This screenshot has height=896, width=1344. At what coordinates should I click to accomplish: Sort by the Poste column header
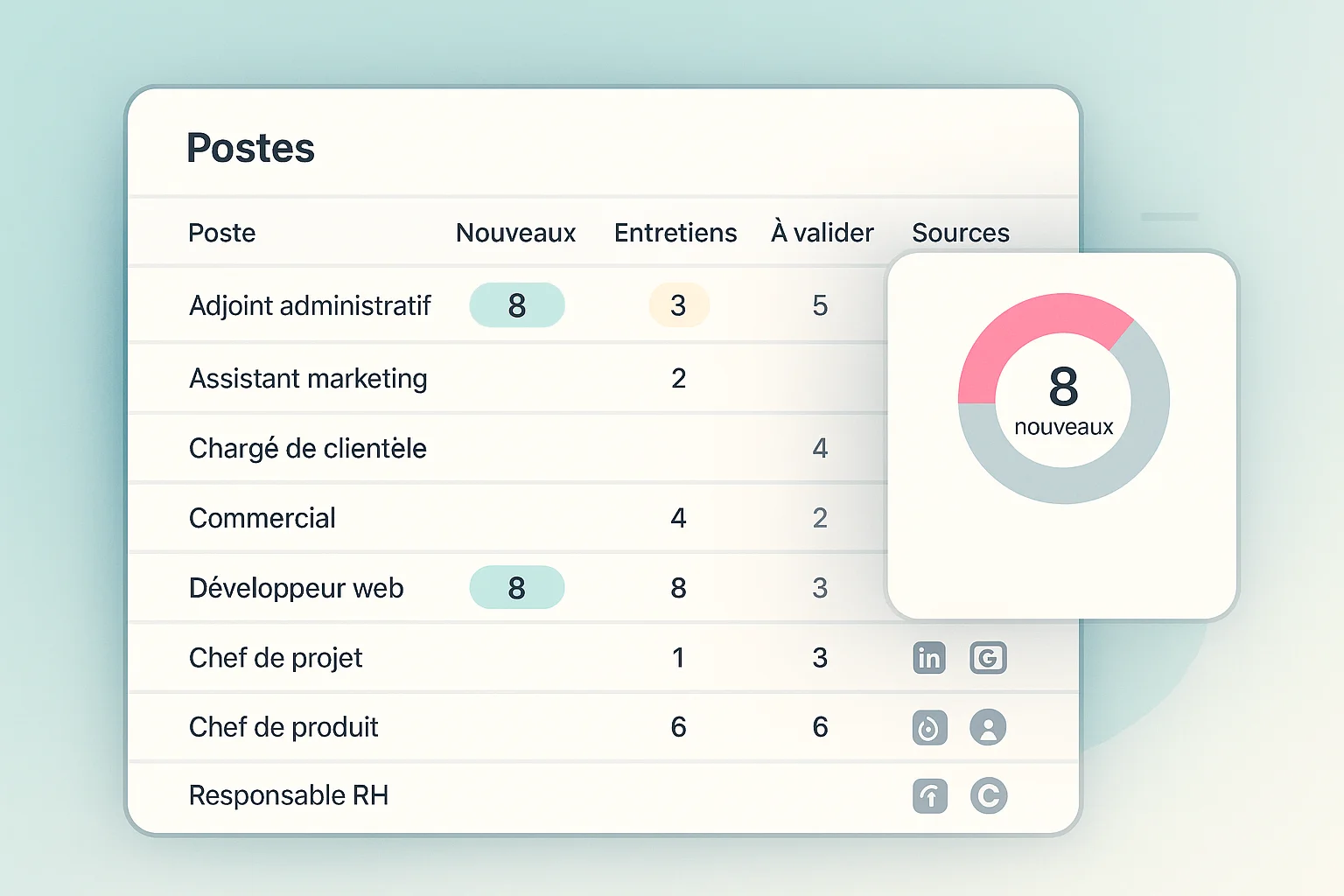pos(221,233)
